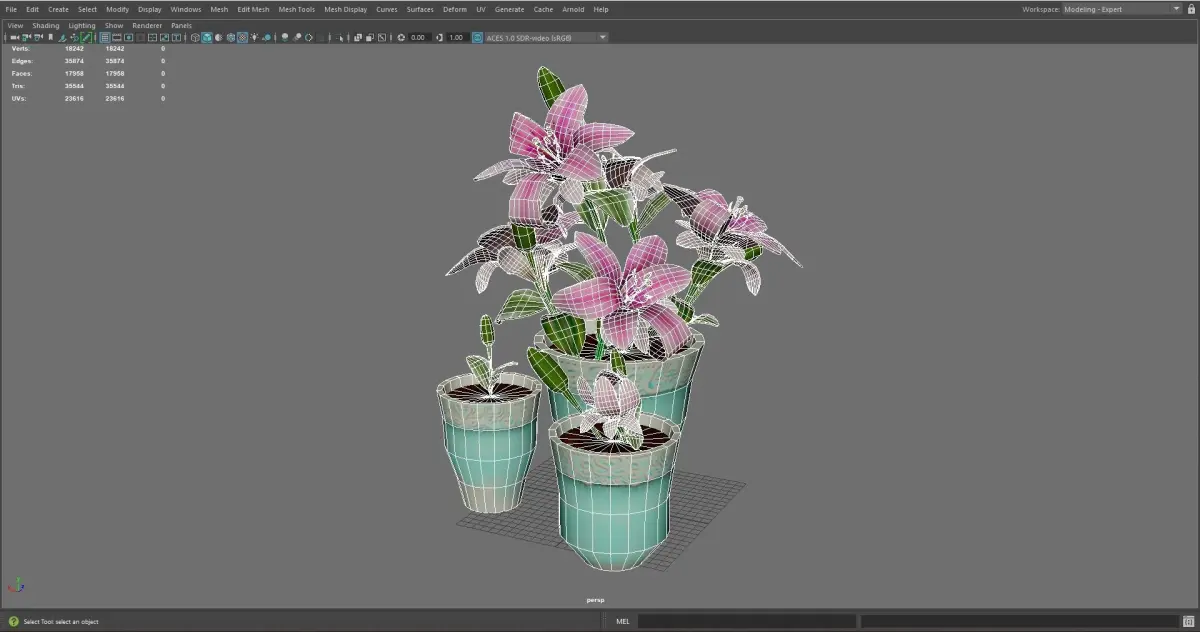1200x632 pixels.
Task: Toggle Textured display mode
Action: point(242,37)
